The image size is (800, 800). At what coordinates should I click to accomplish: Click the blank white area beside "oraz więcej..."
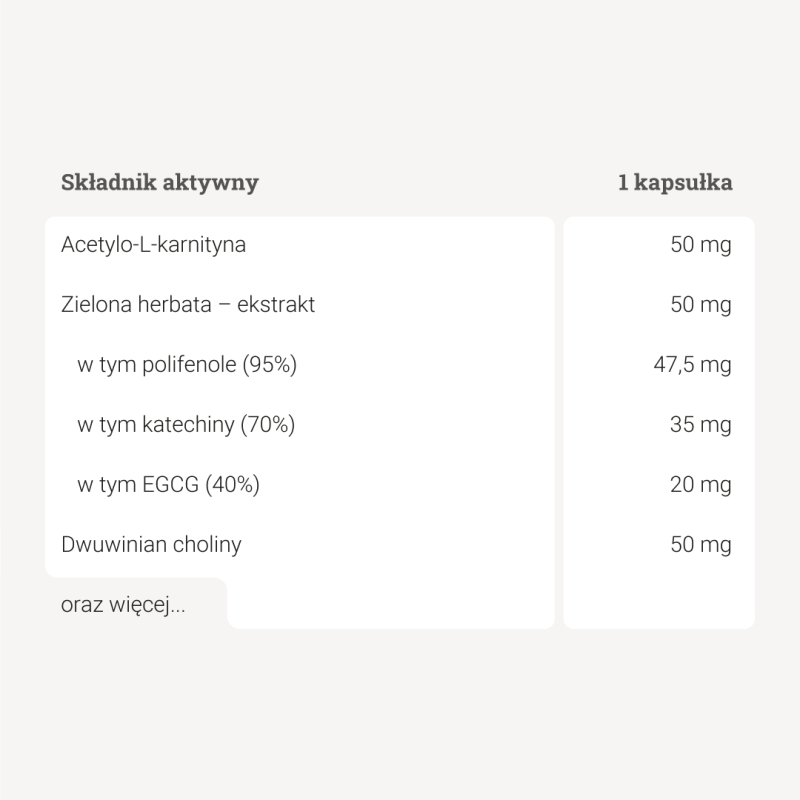(390, 603)
